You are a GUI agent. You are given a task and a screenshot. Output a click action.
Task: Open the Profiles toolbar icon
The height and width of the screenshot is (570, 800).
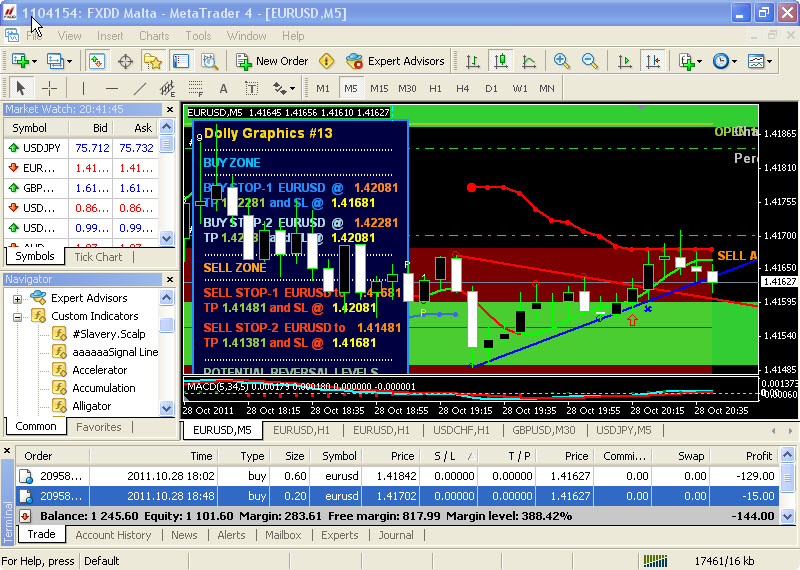point(58,61)
